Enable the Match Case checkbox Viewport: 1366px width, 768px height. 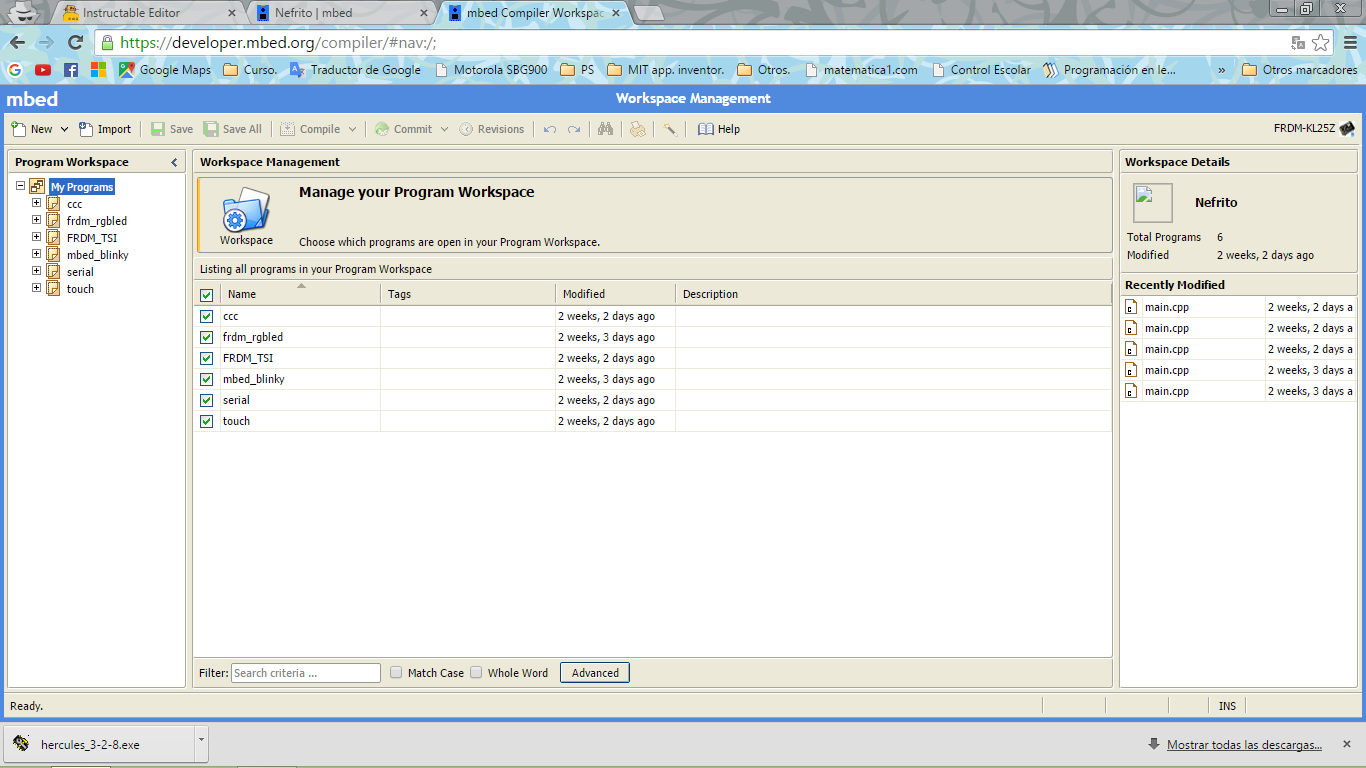pyautogui.click(x=396, y=673)
